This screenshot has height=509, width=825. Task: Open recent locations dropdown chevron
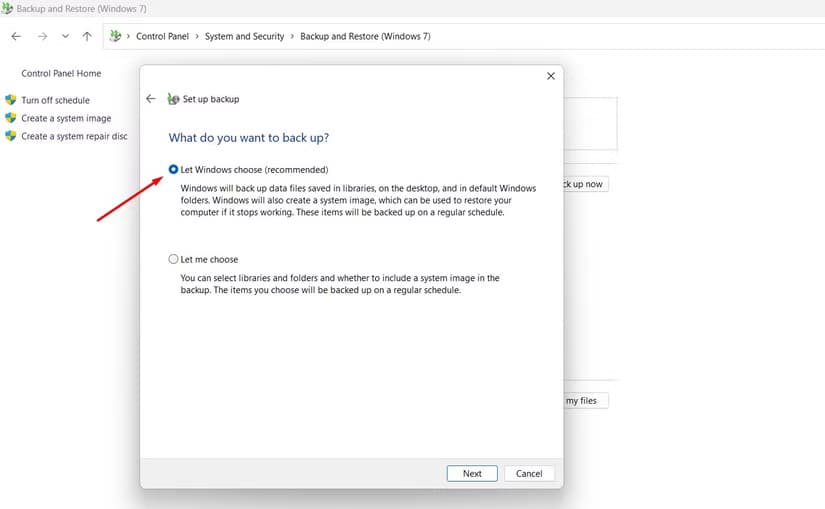click(65, 36)
